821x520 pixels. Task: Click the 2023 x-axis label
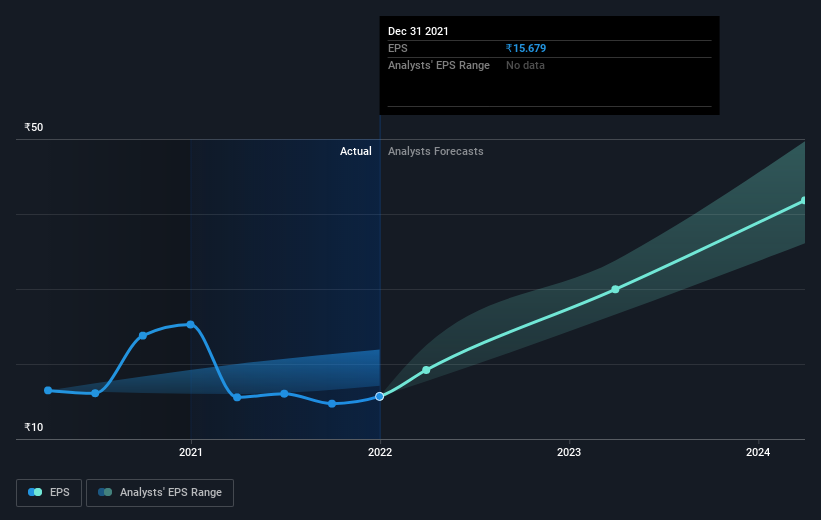[569, 452]
